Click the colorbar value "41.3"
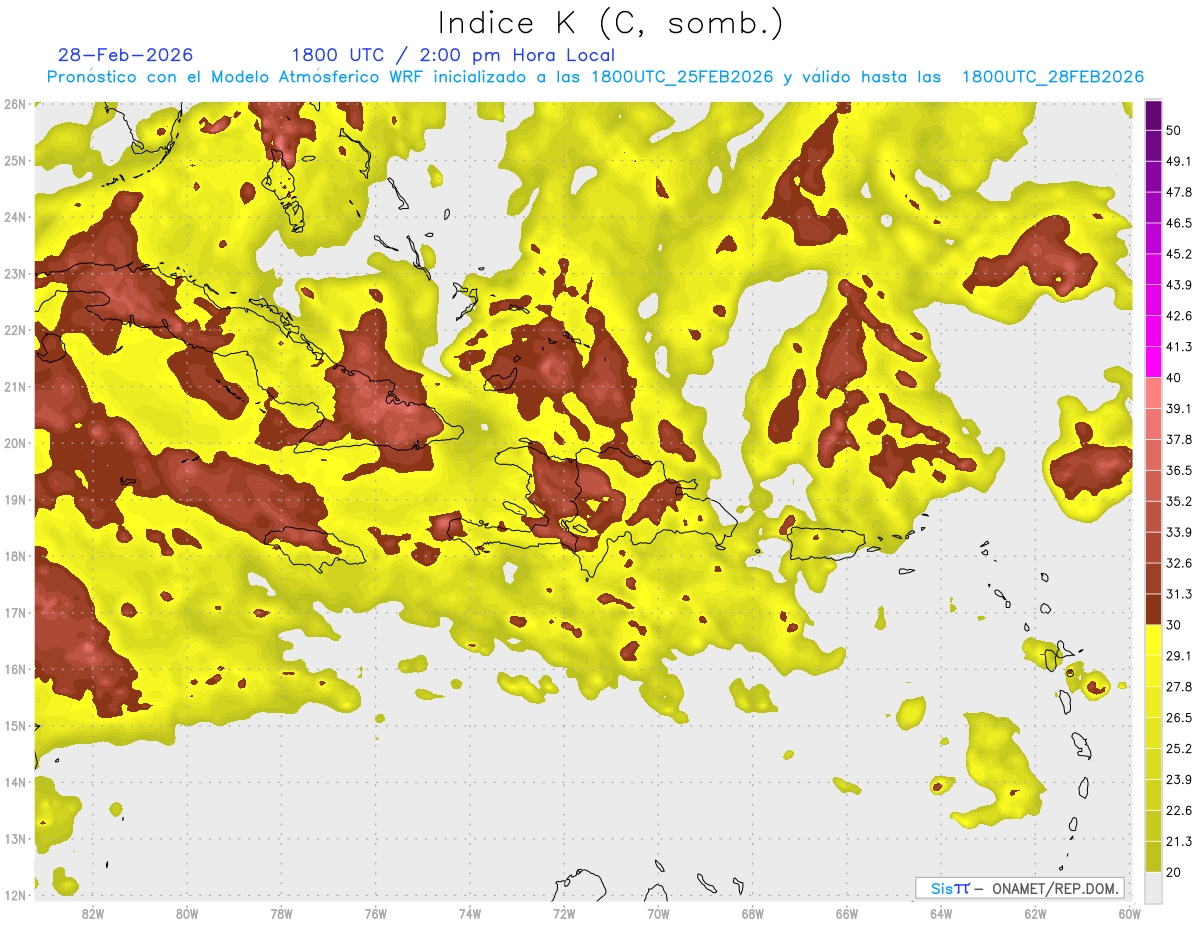Image resolution: width=1200 pixels, height=927 pixels. pos(1179,346)
